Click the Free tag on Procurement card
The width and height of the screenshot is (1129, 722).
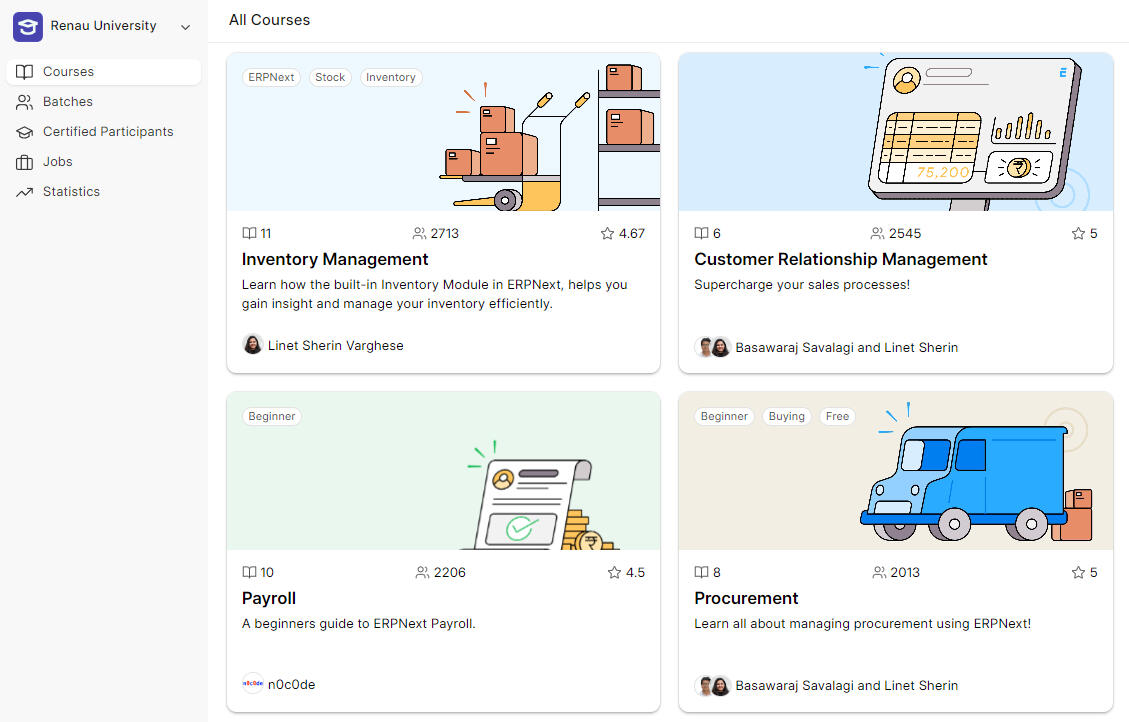[837, 416]
